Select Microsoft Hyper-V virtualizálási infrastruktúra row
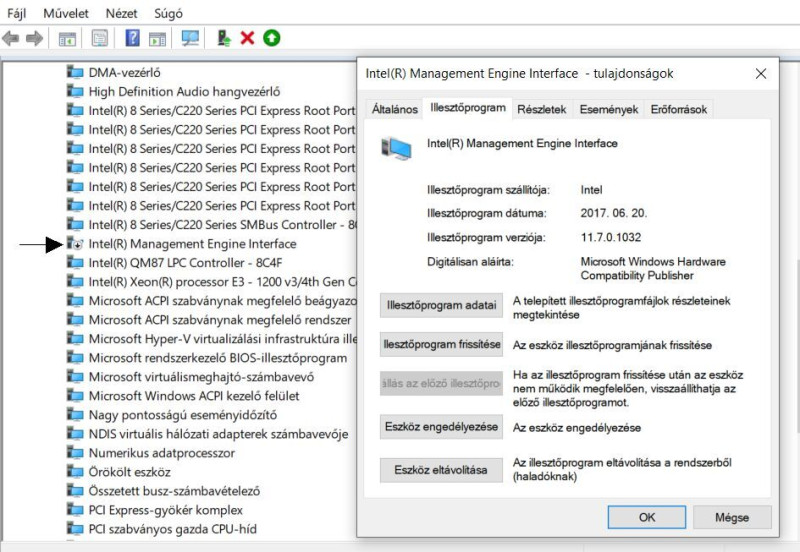The image size is (800, 552). 212,338
